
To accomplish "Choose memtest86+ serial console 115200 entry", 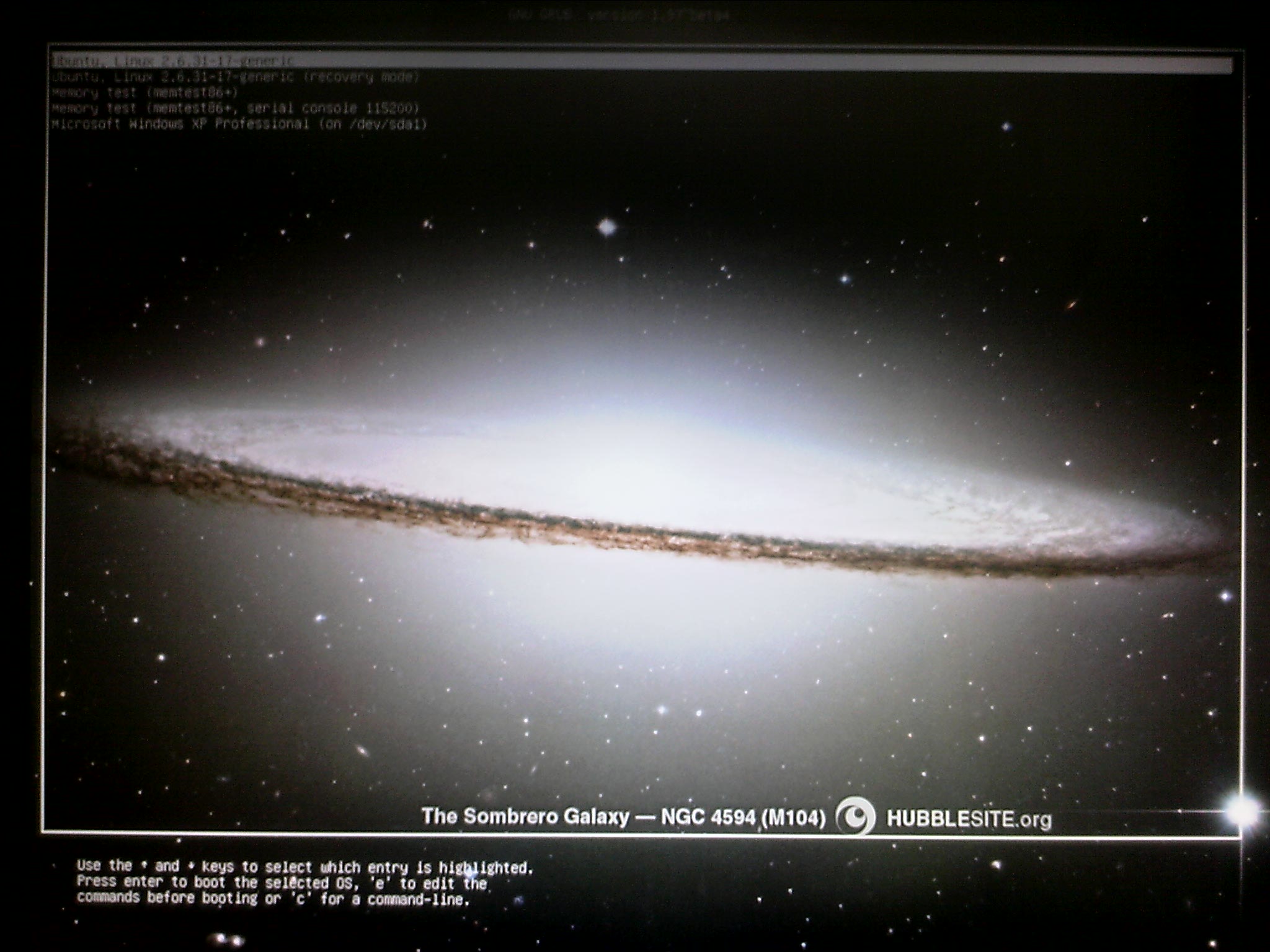I will pos(236,108).
